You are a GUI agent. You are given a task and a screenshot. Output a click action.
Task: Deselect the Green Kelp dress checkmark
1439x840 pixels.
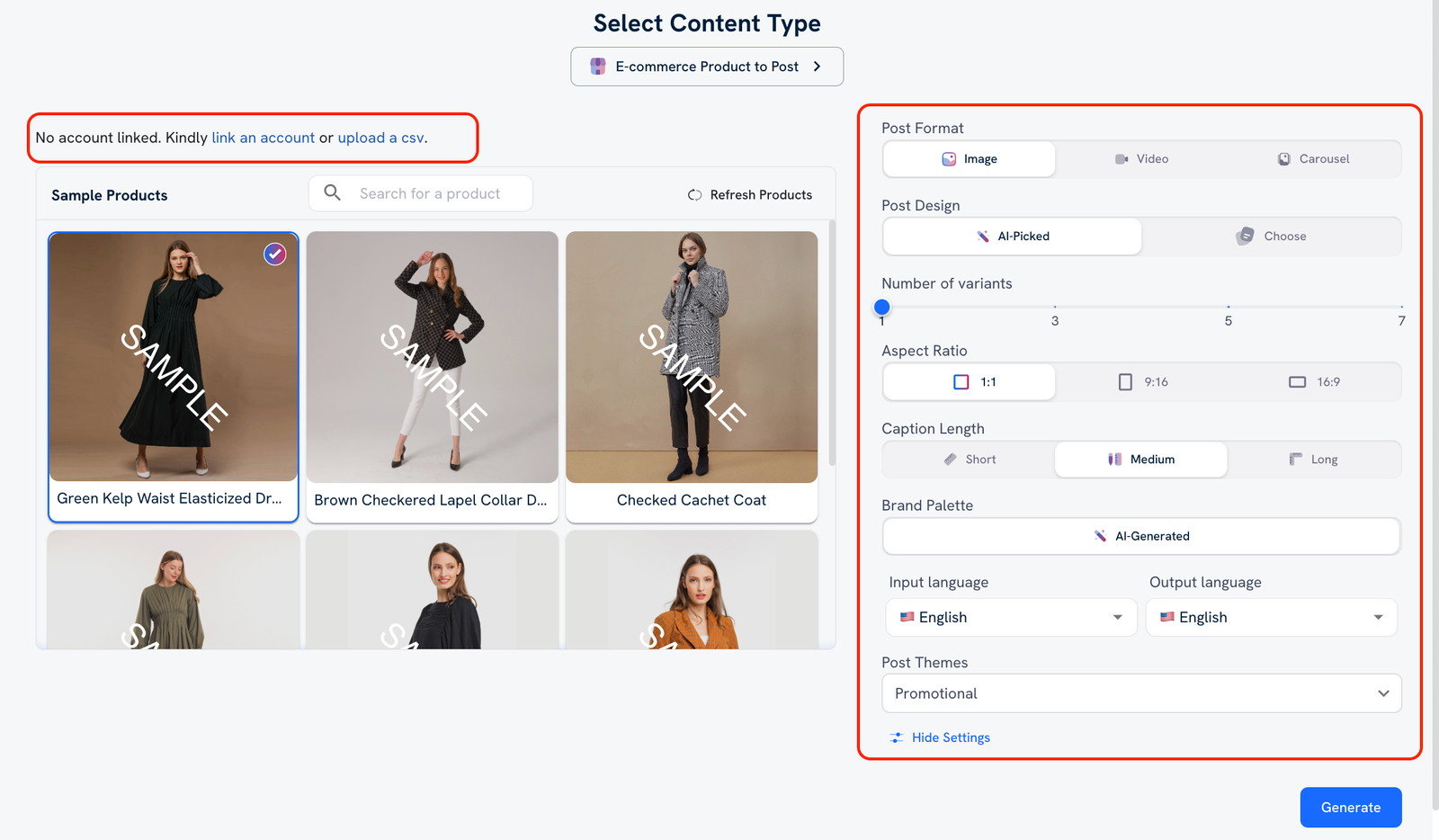point(274,254)
